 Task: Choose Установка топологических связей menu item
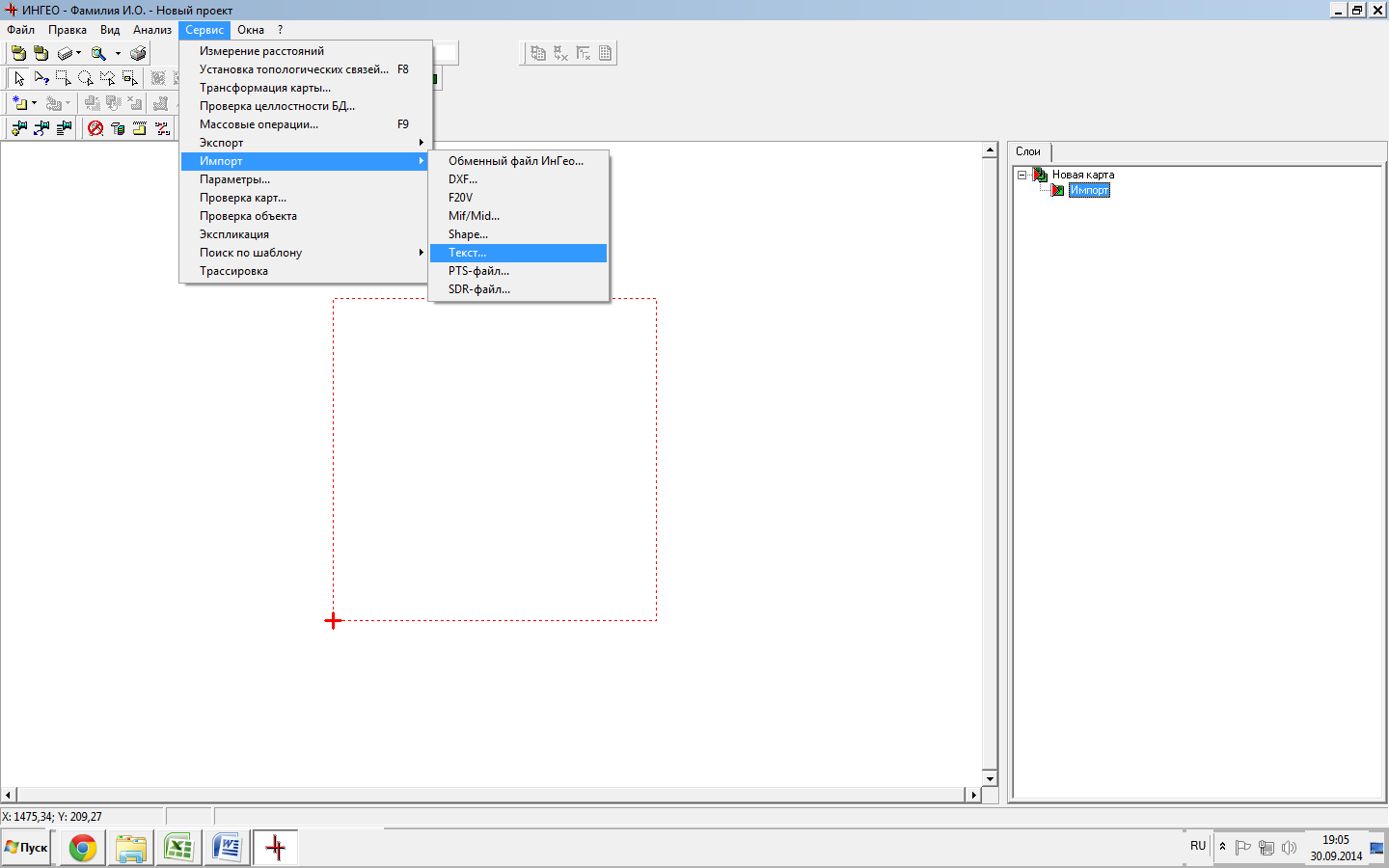(305, 69)
